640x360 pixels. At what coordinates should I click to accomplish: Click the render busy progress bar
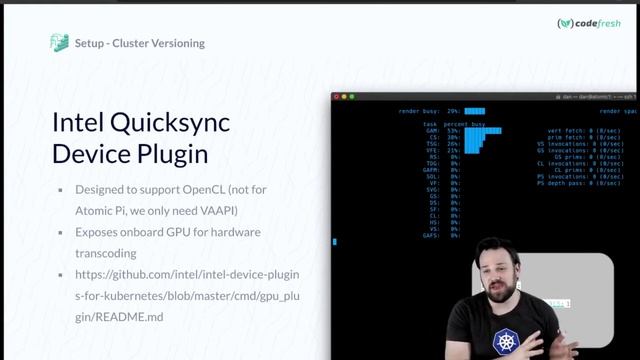coord(475,111)
